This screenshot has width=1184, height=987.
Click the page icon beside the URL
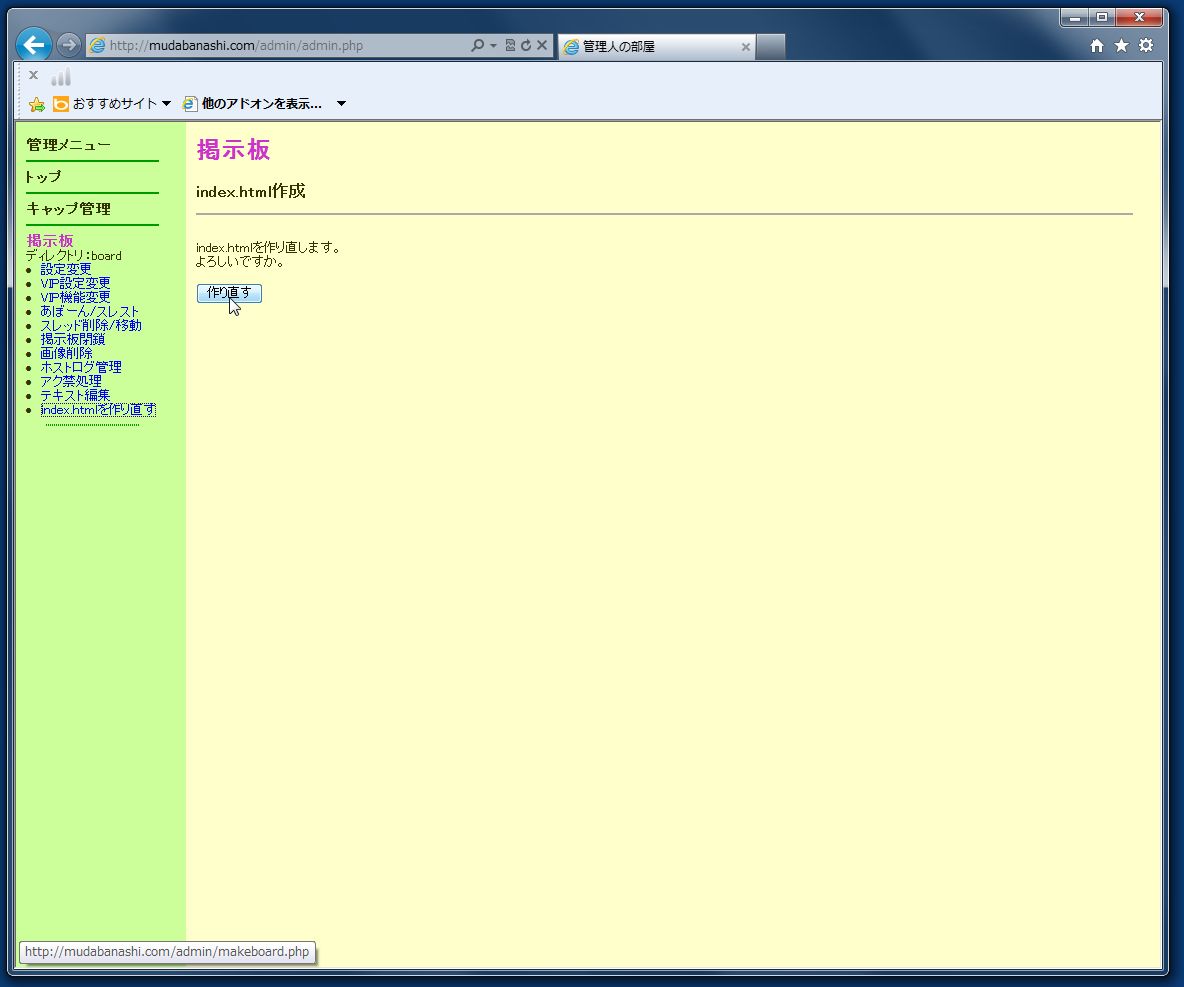point(97,45)
